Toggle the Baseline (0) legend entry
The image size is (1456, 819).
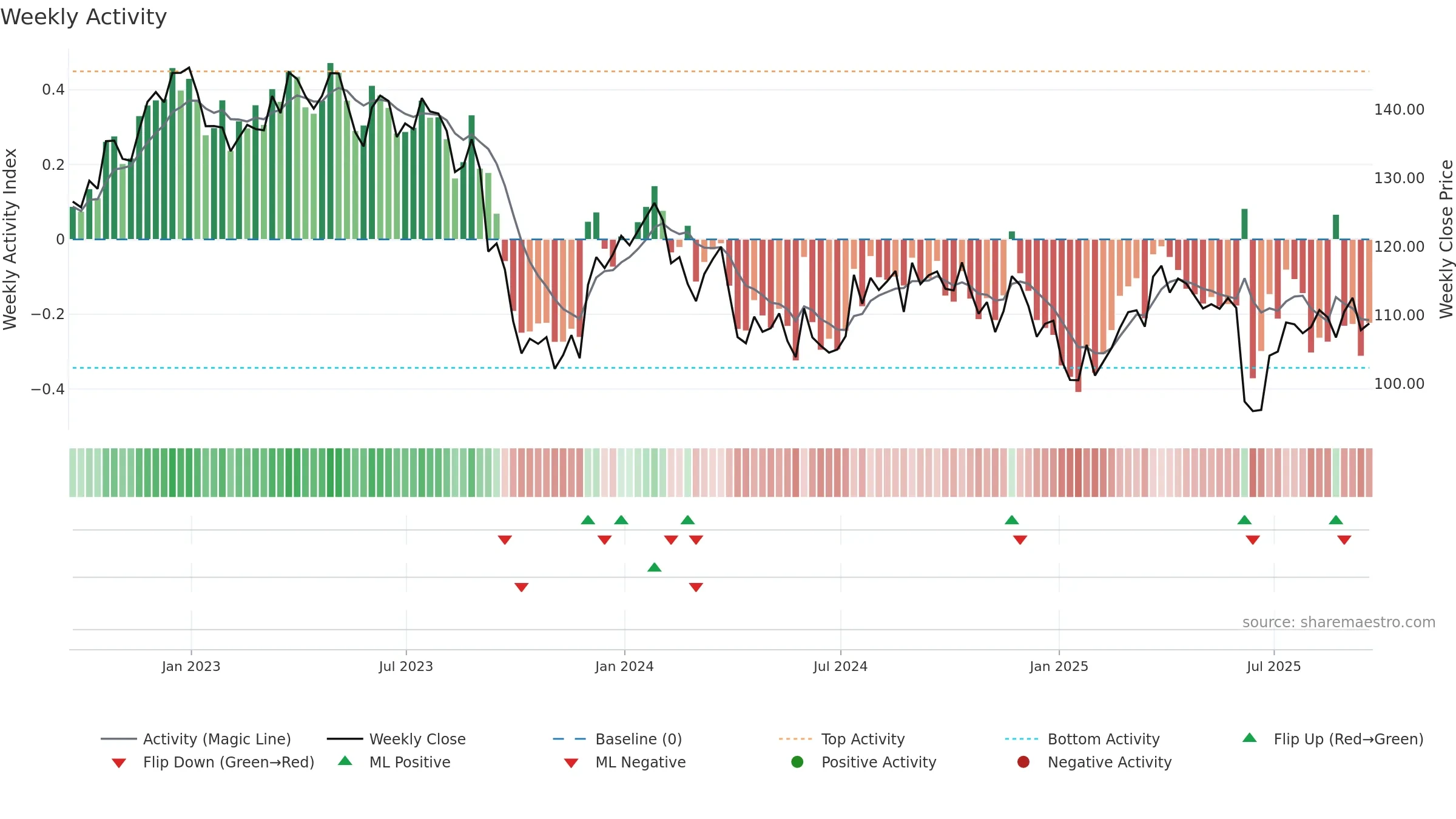(618, 739)
